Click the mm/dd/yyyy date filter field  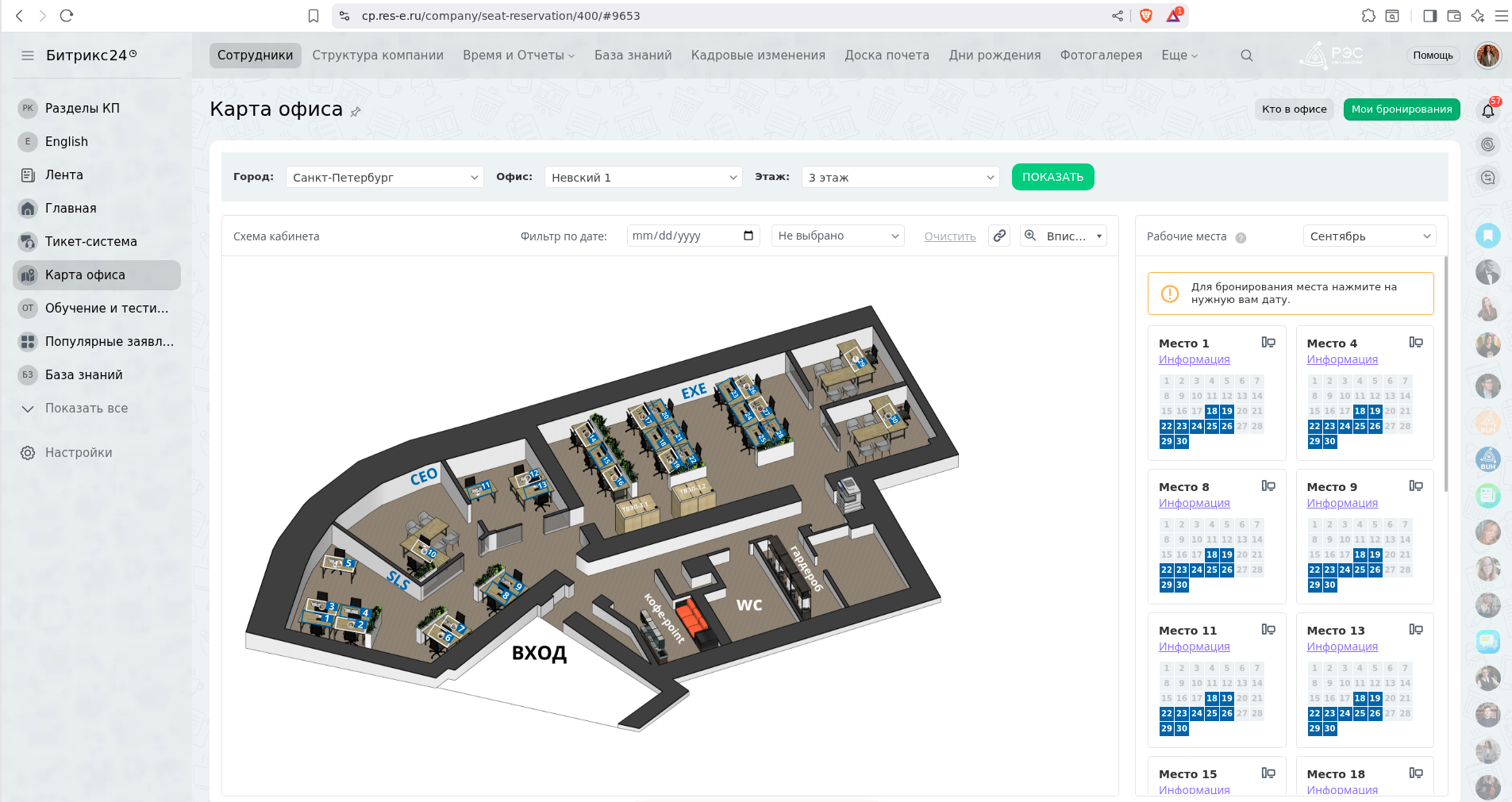click(x=683, y=236)
